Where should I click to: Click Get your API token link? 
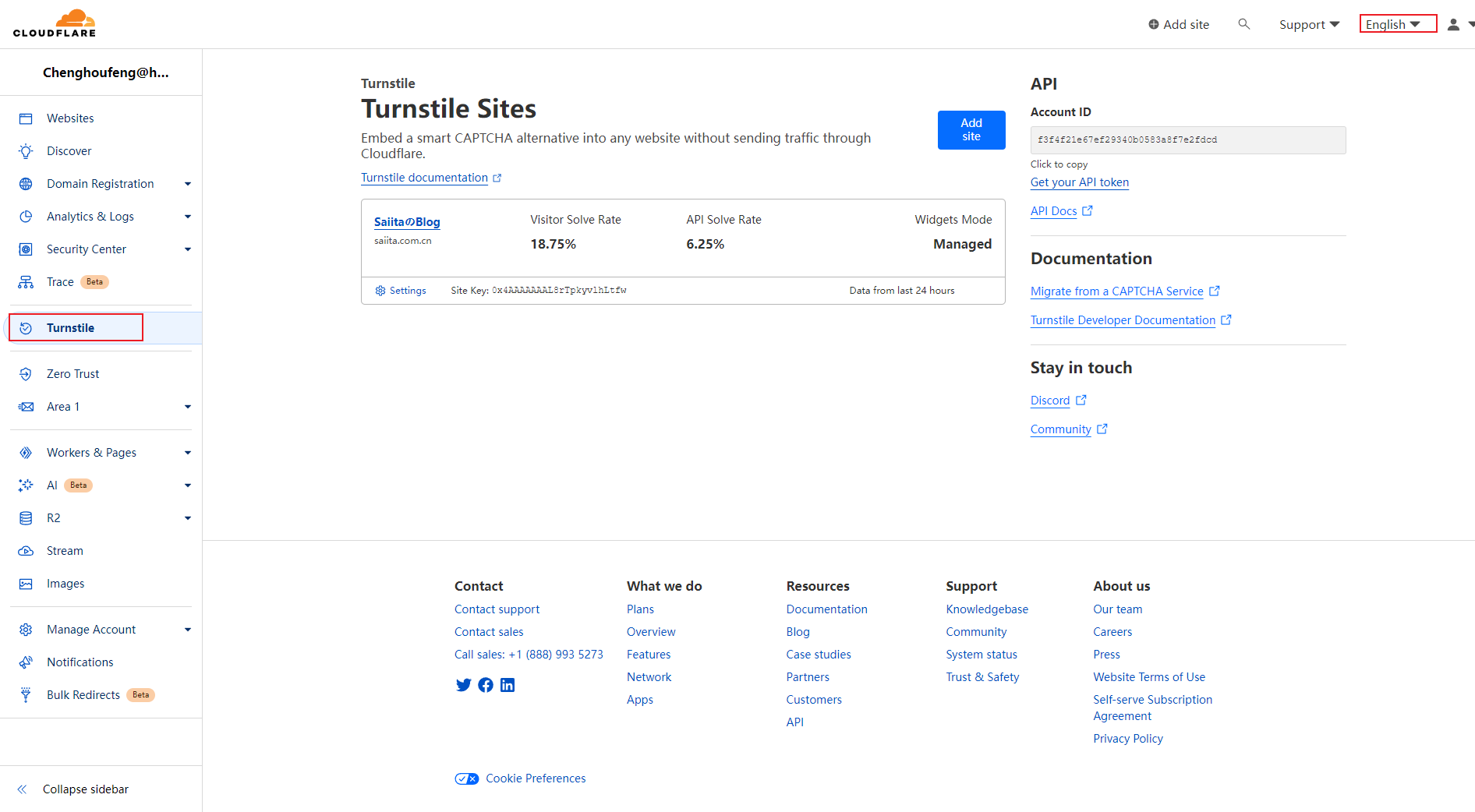(x=1079, y=182)
